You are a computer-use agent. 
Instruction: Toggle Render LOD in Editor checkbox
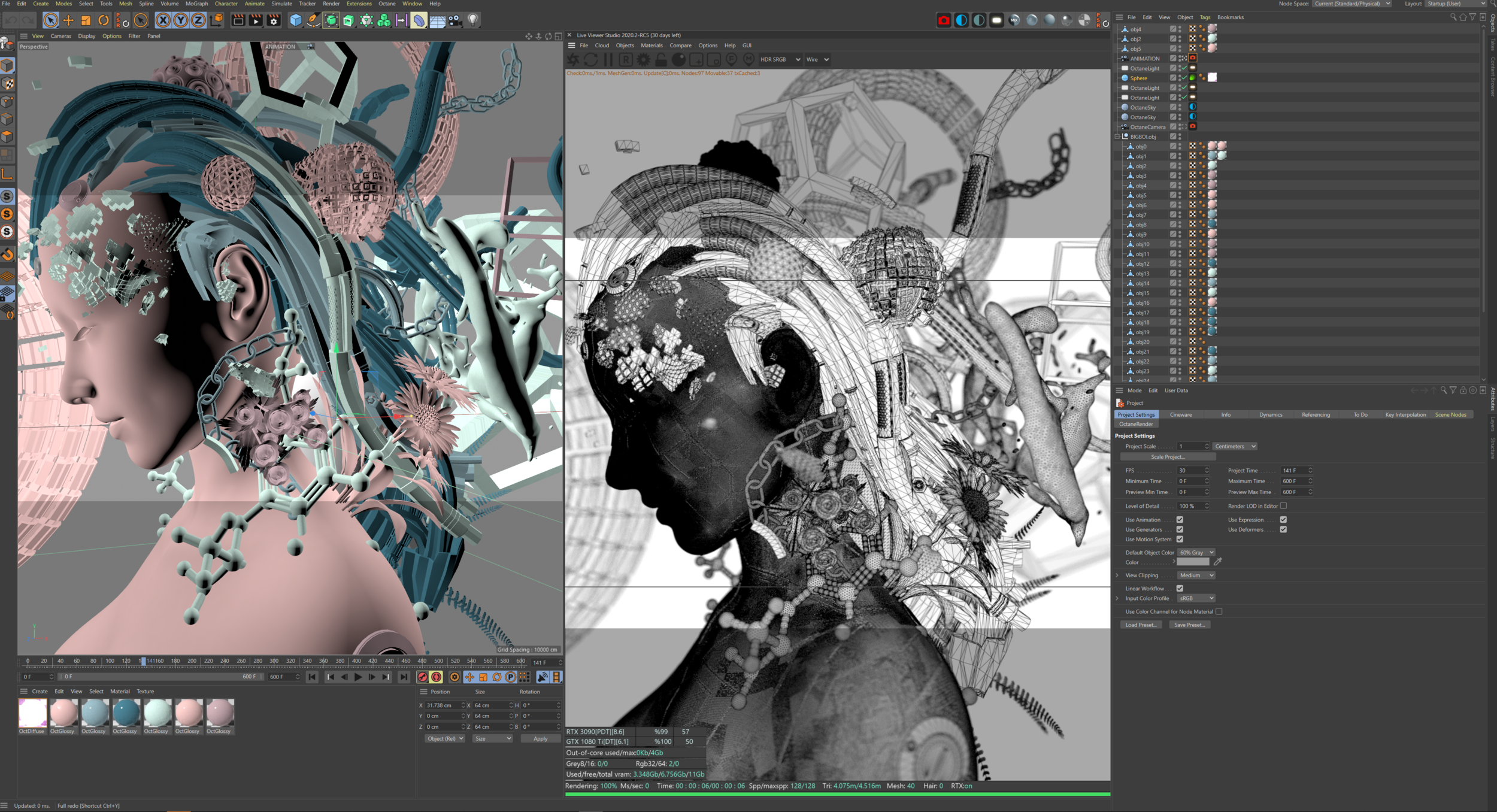tap(1283, 506)
